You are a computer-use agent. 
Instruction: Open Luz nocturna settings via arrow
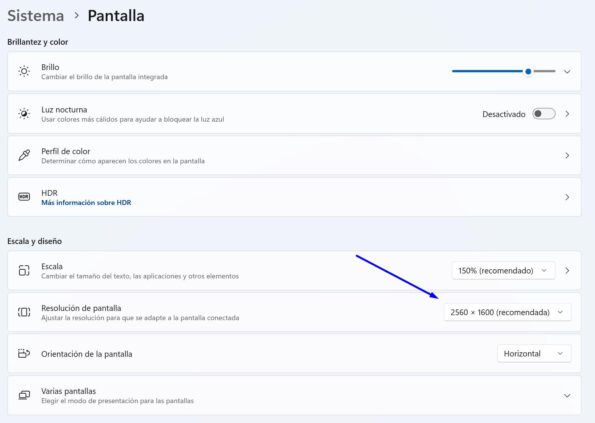pos(567,114)
